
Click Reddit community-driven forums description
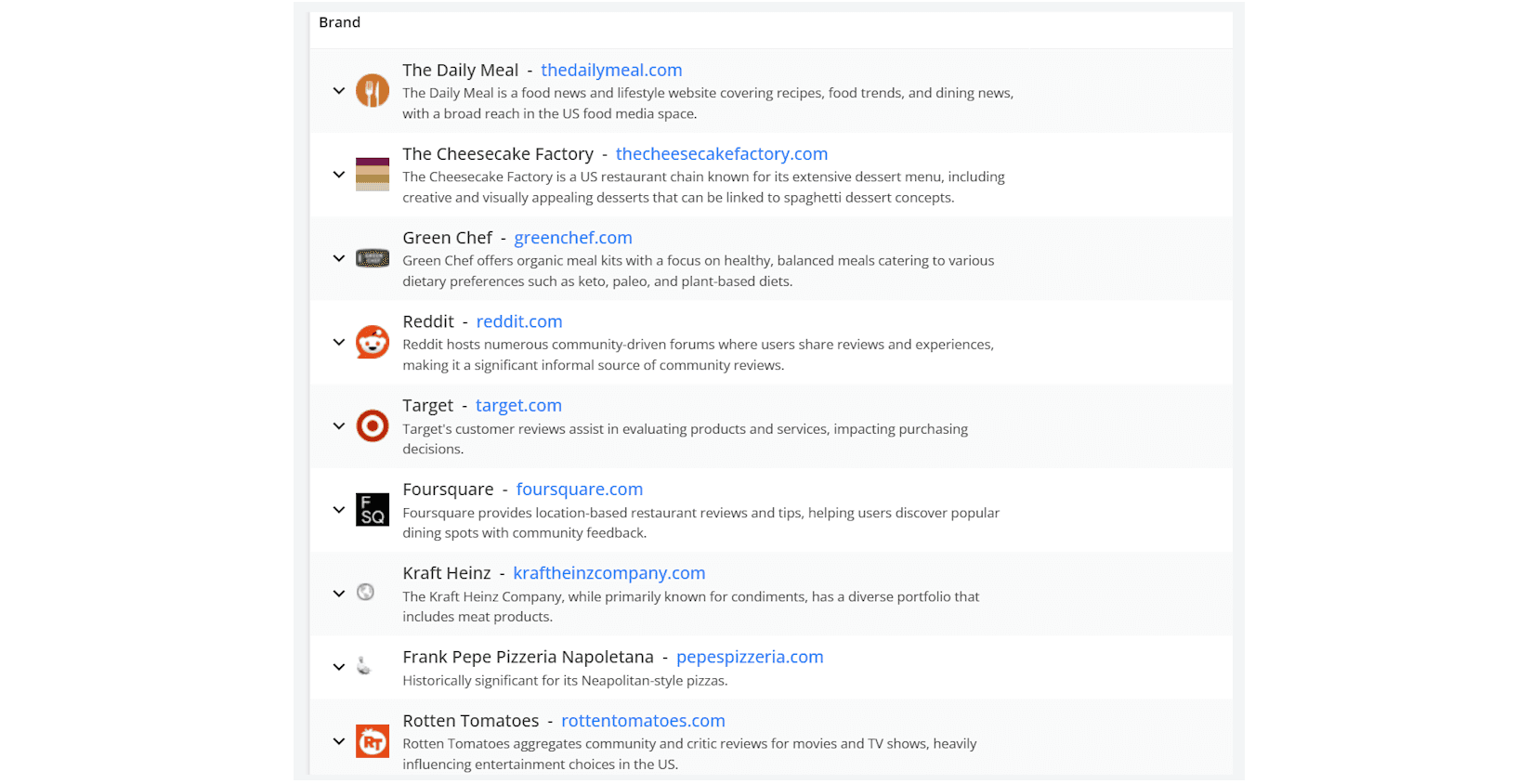(x=699, y=354)
